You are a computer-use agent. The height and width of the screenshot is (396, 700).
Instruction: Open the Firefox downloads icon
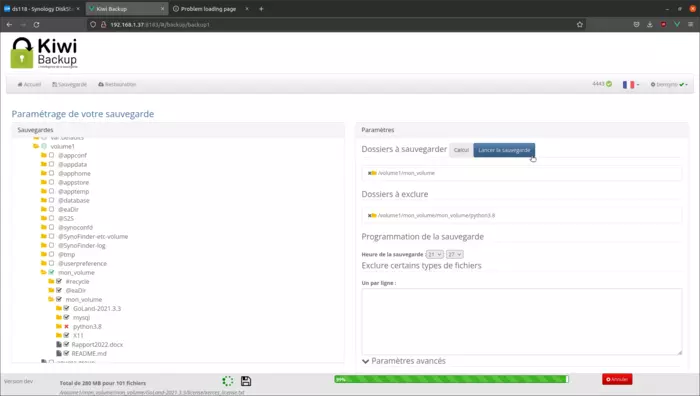point(650,25)
